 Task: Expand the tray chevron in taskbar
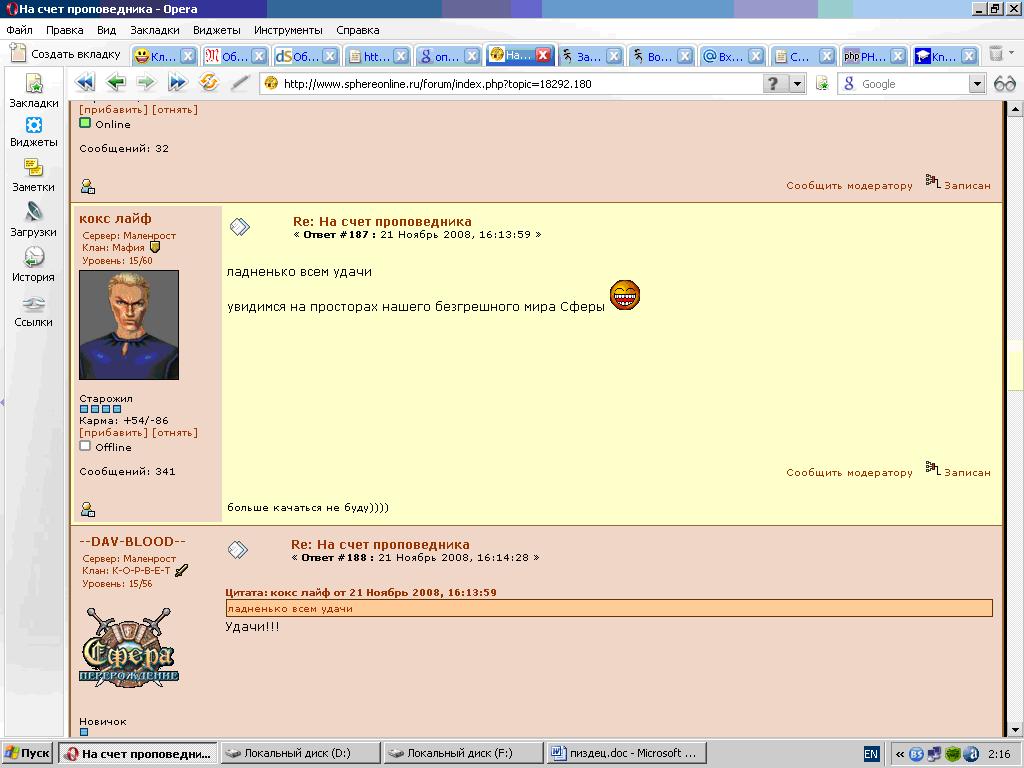(x=899, y=754)
